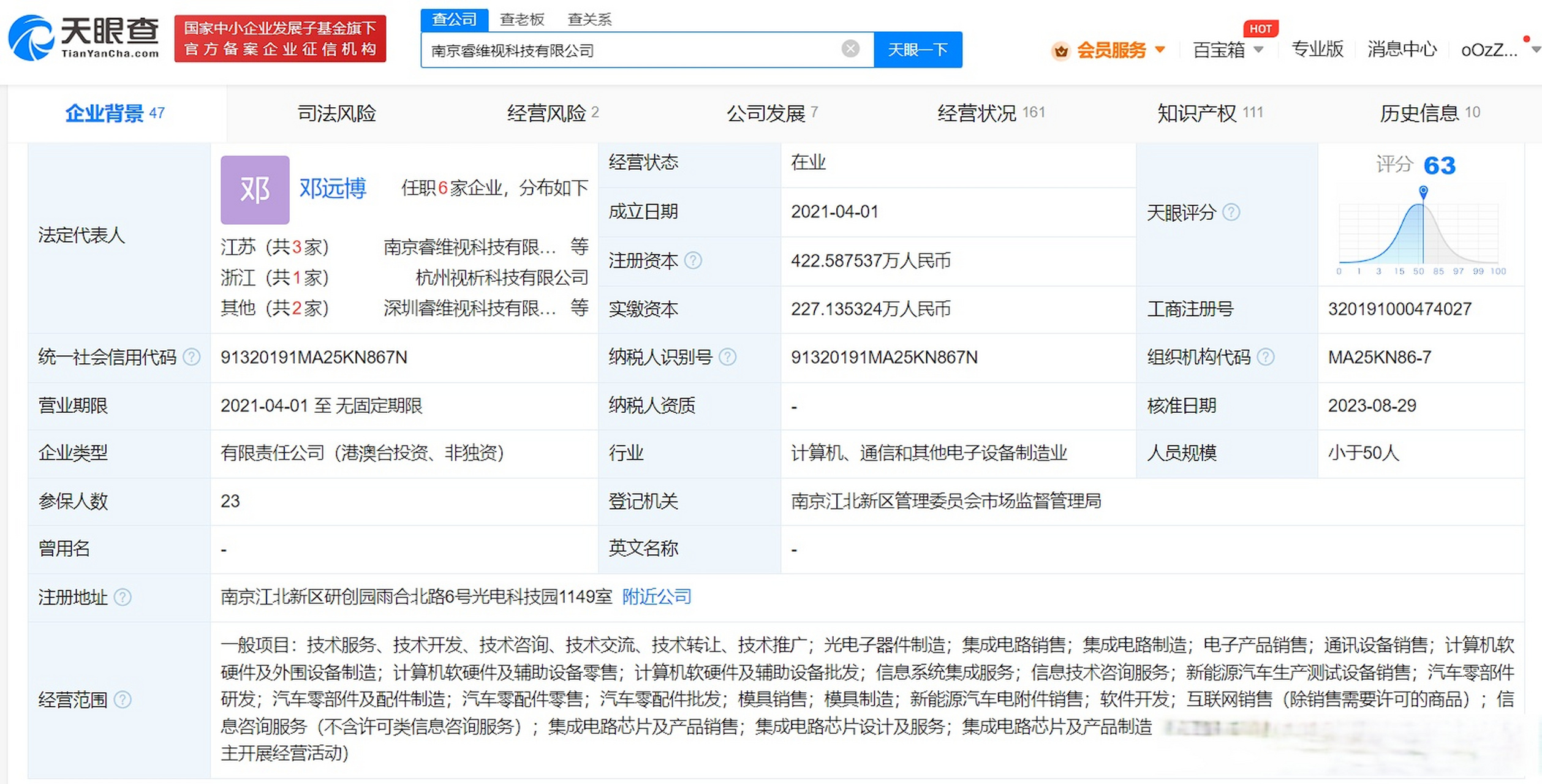Click the help icon next to 天眼评分
1542x784 pixels.
(1231, 212)
